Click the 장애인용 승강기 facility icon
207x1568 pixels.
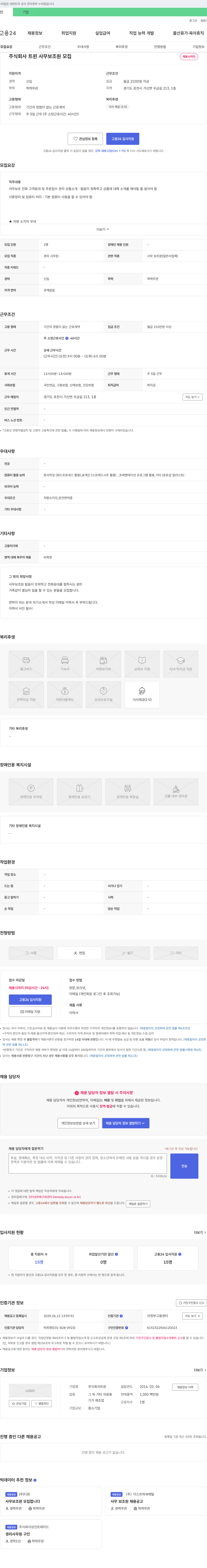79,792
